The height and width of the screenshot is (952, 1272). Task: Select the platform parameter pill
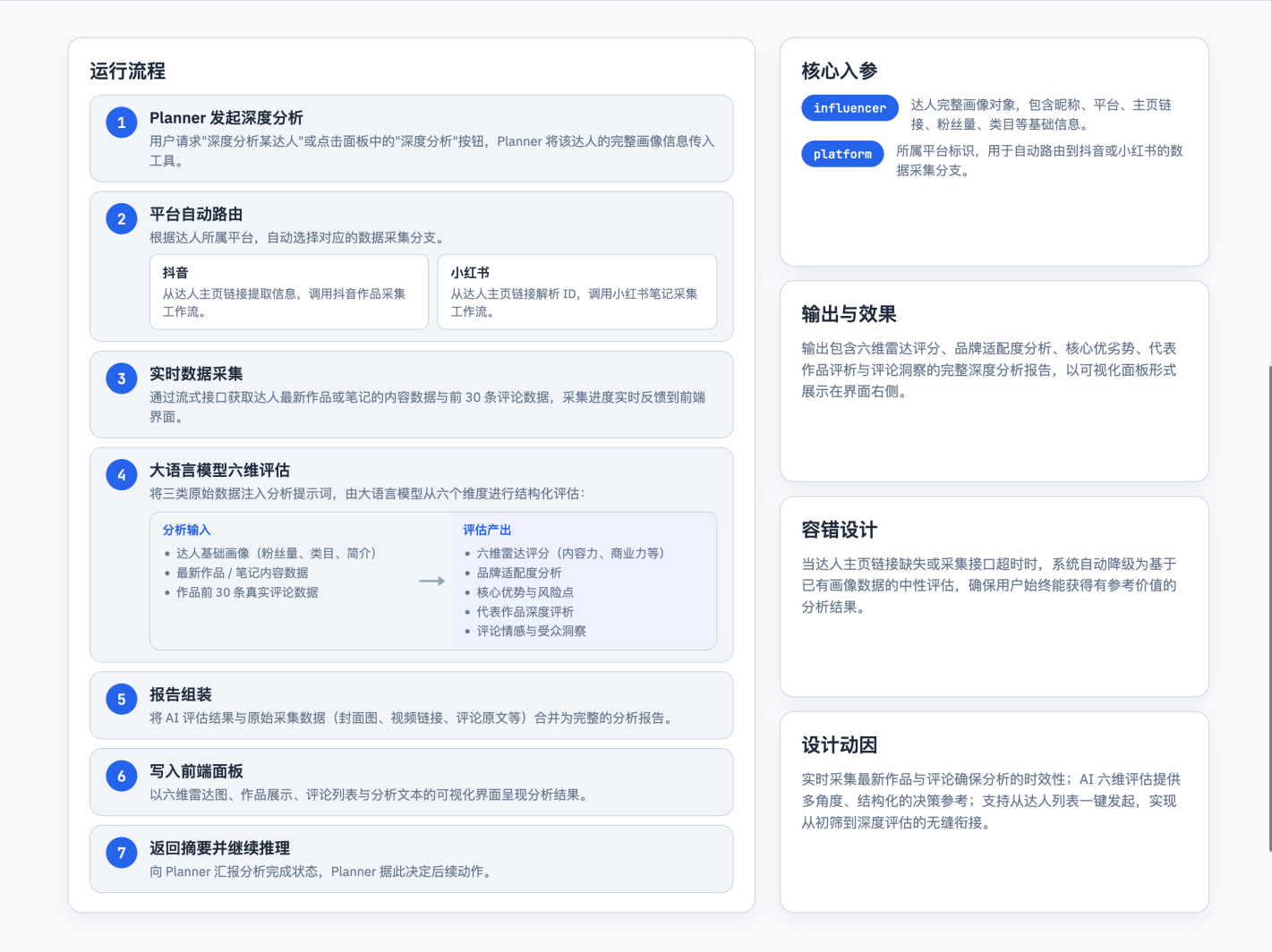point(842,153)
